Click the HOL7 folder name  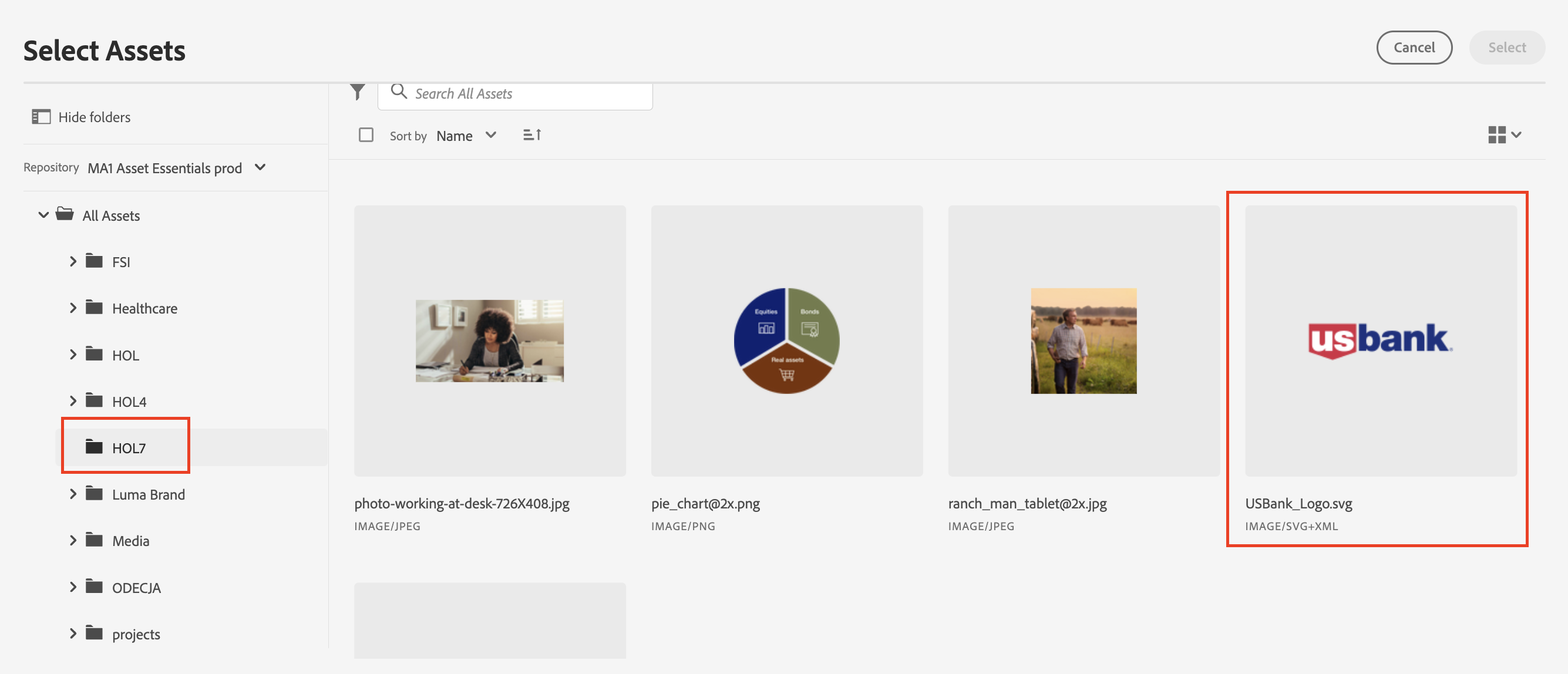point(129,449)
